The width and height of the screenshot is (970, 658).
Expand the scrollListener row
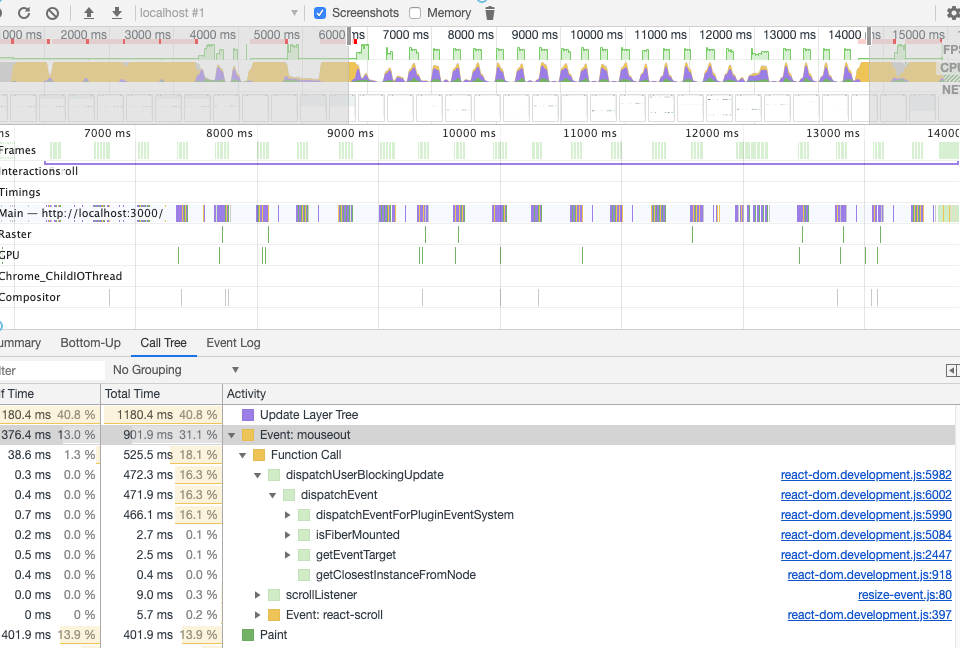pyautogui.click(x=257, y=595)
